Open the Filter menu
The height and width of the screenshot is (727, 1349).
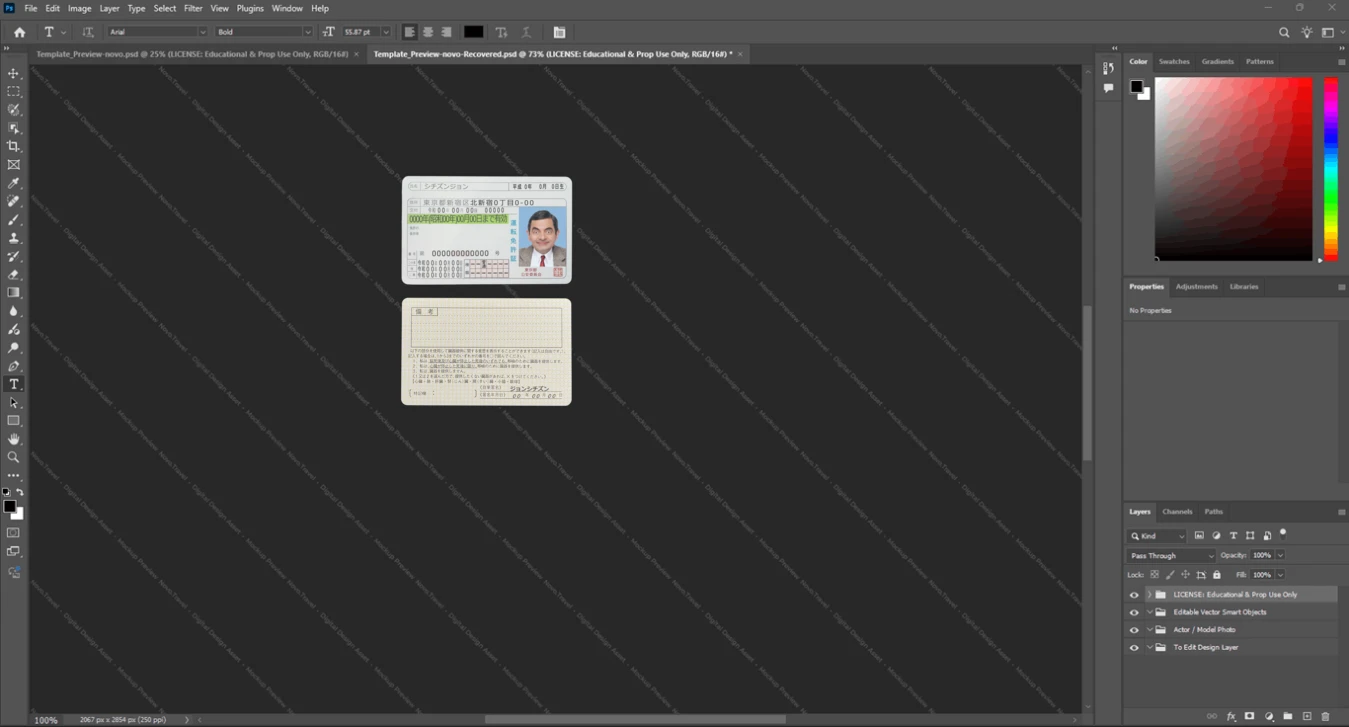pyautogui.click(x=193, y=8)
